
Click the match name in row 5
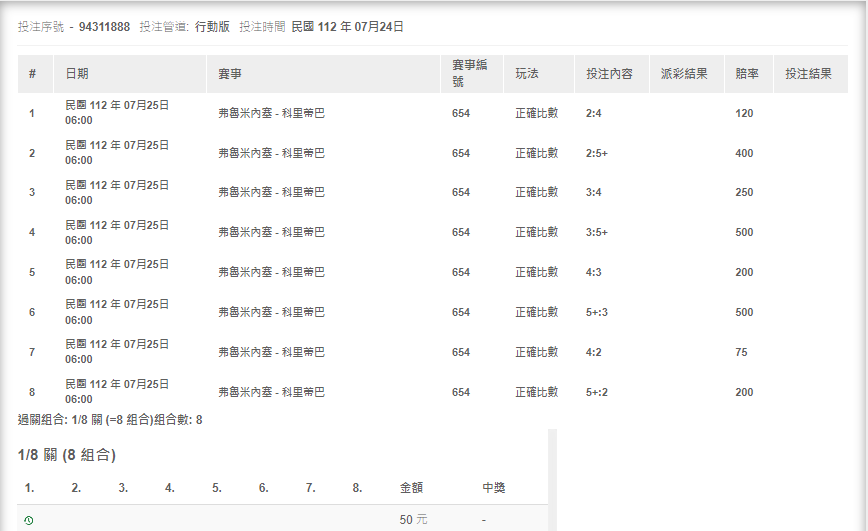click(x=271, y=272)
